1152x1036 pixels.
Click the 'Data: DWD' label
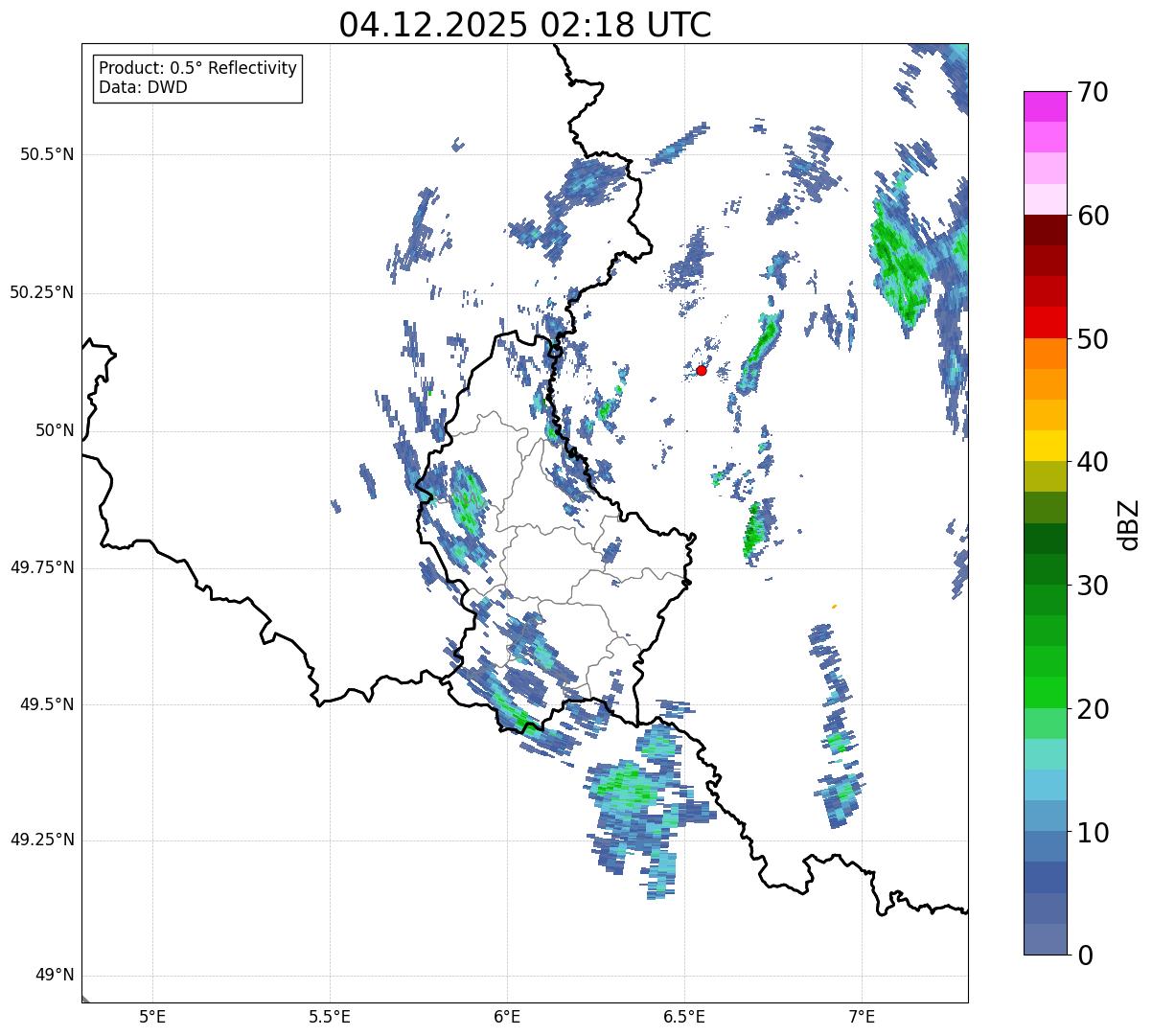point(144,88)
